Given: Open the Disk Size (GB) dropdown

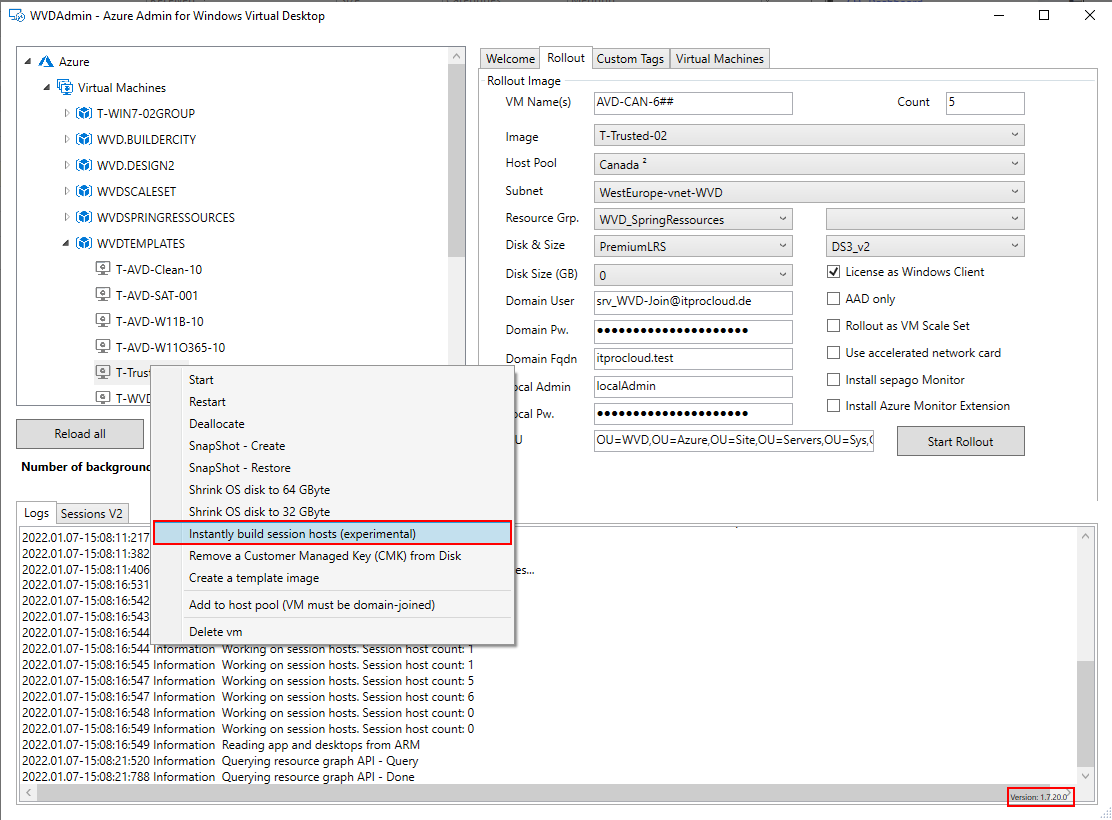Looking at the screenshot, I should click(x=694, y=275).
